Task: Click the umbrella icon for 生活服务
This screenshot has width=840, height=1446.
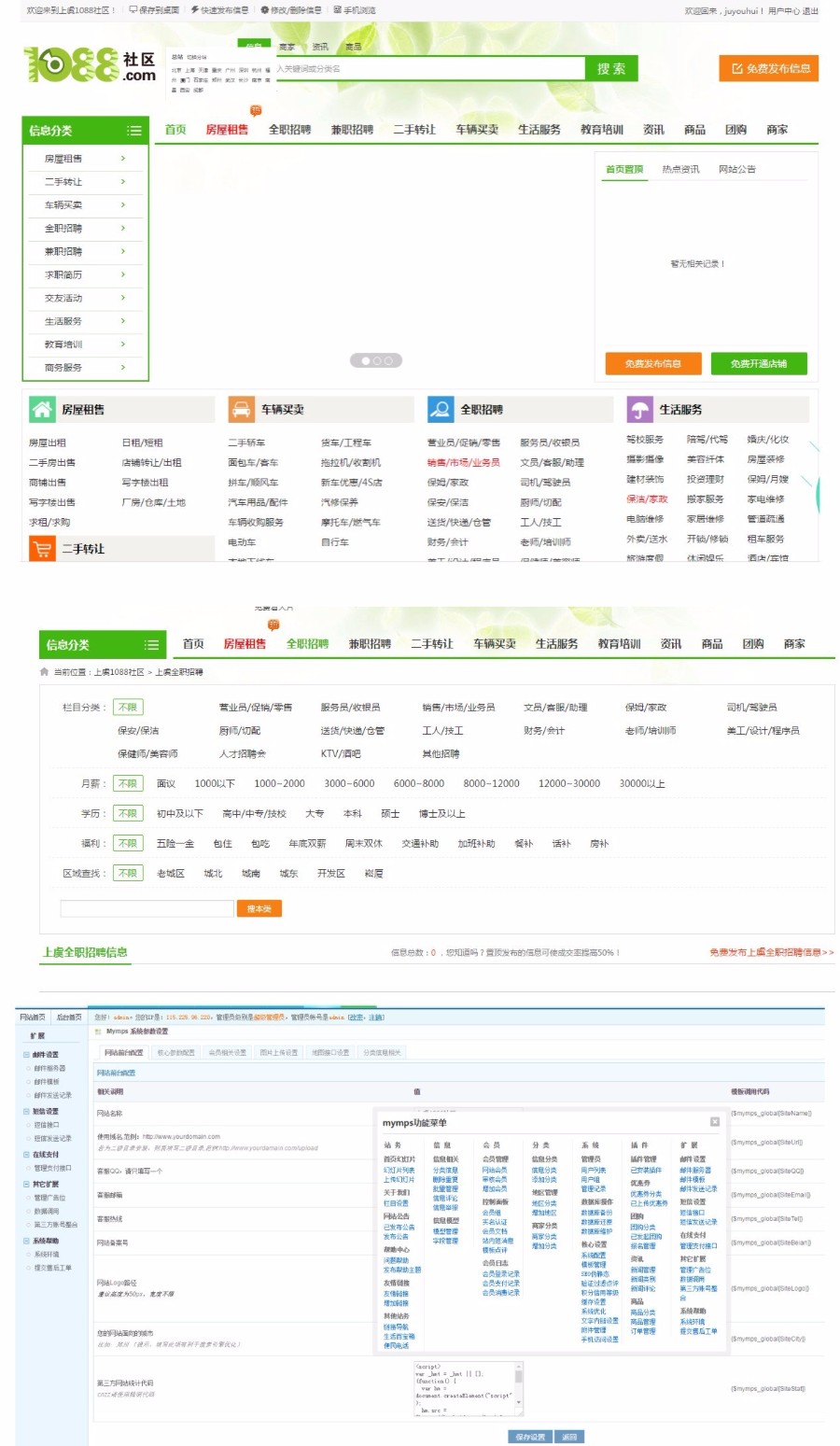Action: coord(639,409)
